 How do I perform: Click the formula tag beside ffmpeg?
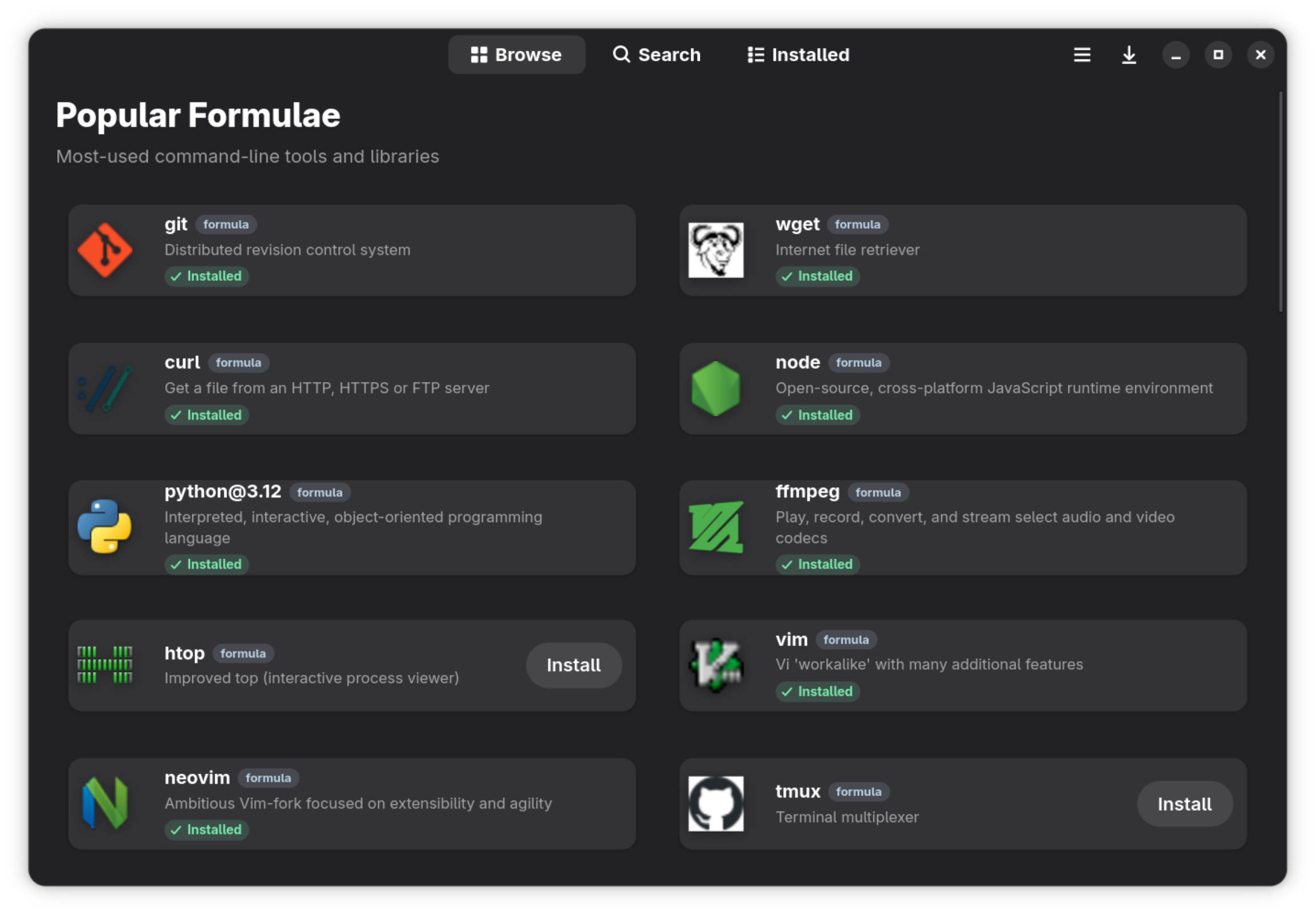coord(878,493)
